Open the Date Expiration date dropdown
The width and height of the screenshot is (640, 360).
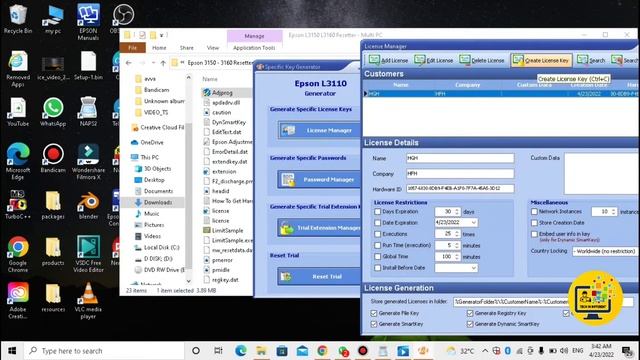473,222
